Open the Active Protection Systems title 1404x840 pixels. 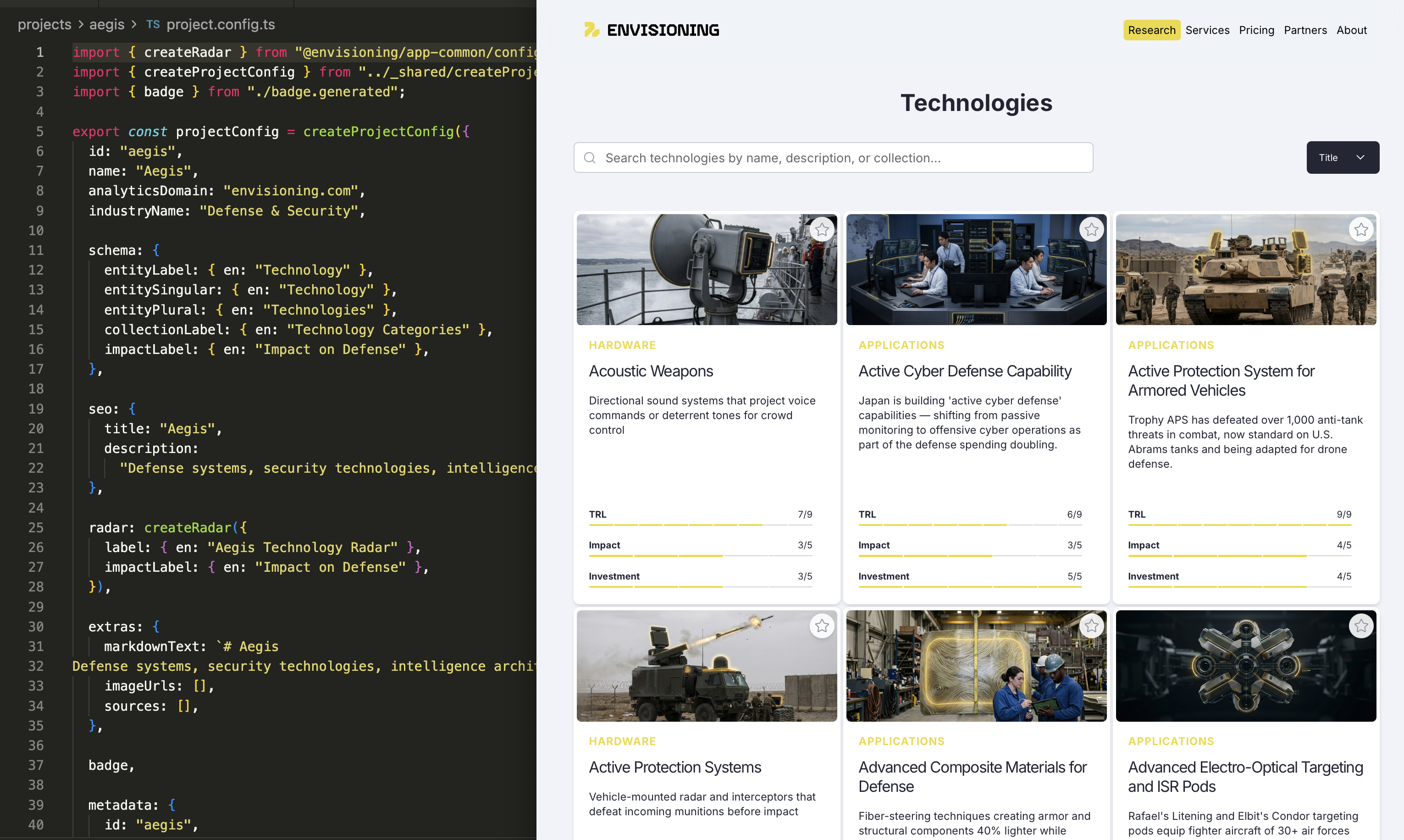(674, 768)
